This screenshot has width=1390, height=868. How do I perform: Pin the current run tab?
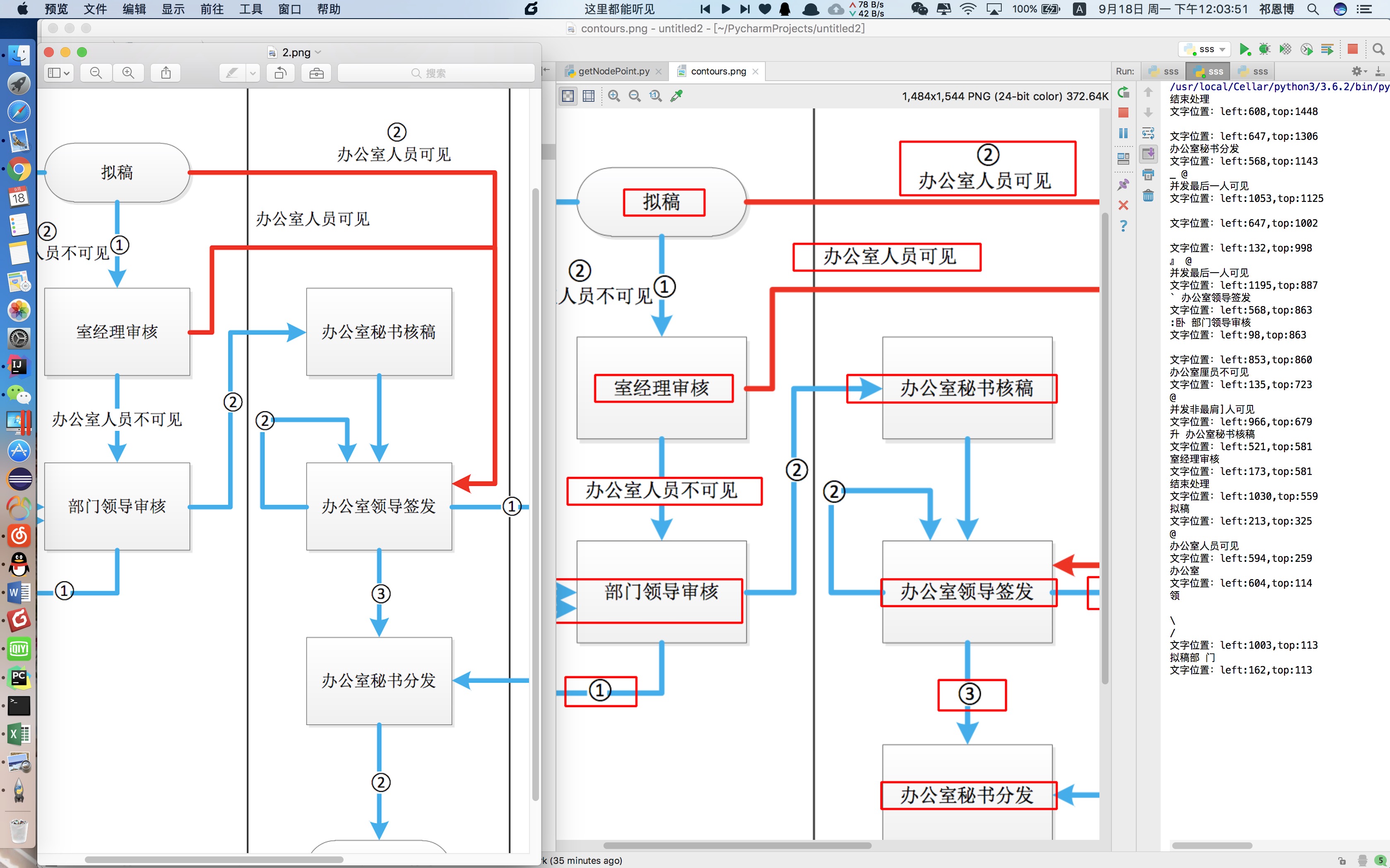(1123, 185)
